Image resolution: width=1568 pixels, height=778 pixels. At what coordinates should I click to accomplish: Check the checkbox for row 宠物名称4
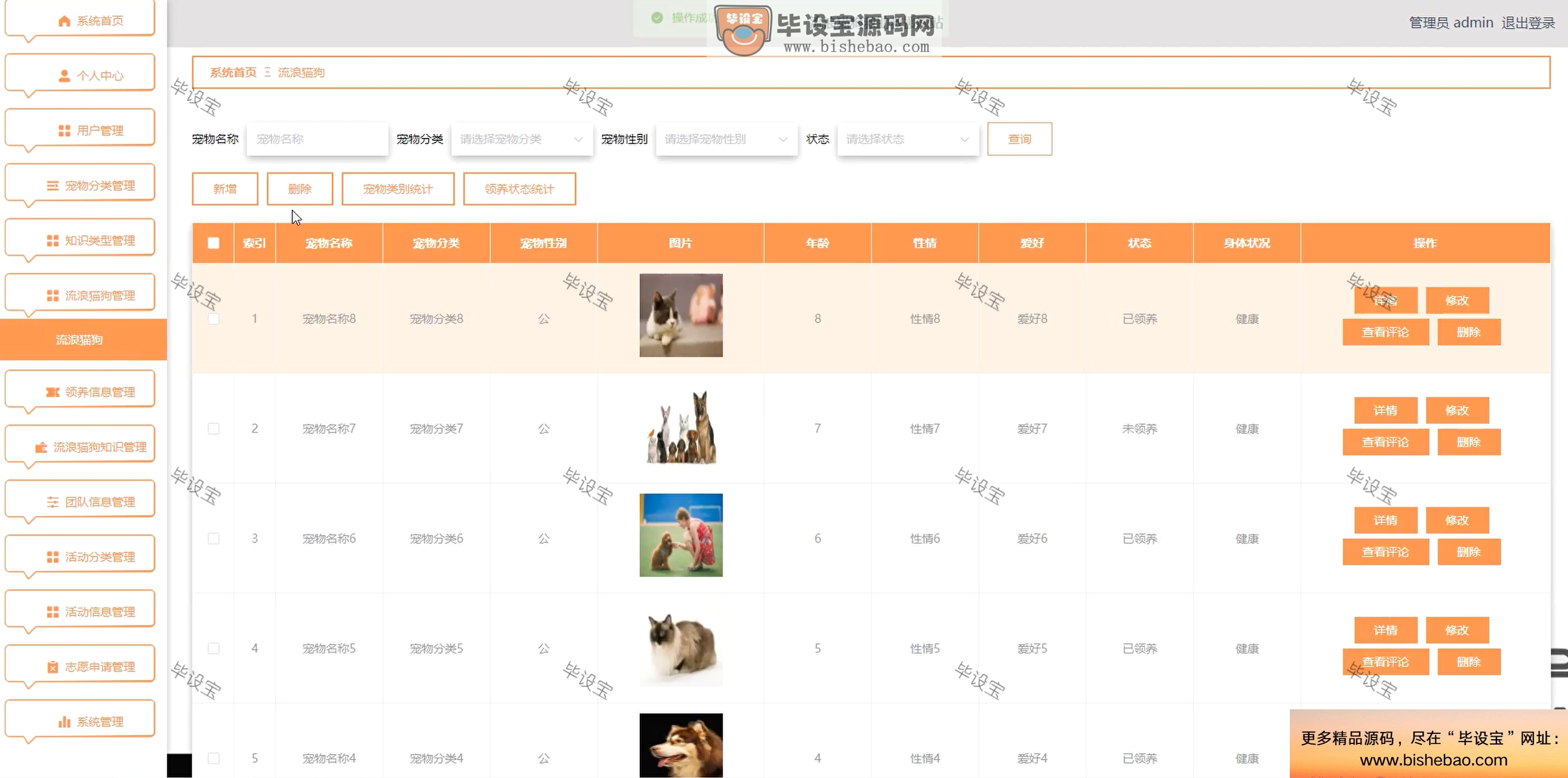[214, 758]
